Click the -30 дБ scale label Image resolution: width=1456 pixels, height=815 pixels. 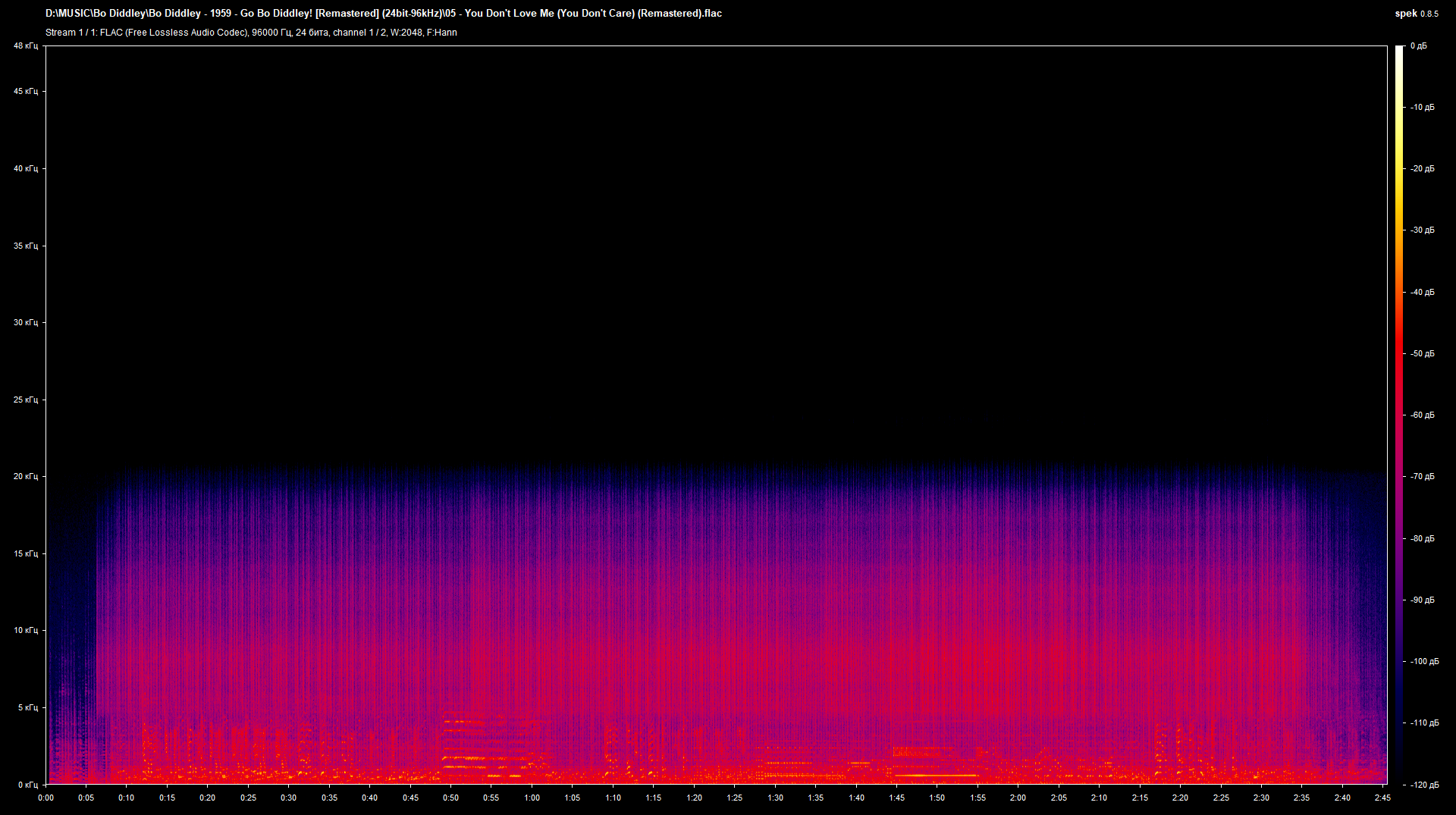coord(1423,230)
